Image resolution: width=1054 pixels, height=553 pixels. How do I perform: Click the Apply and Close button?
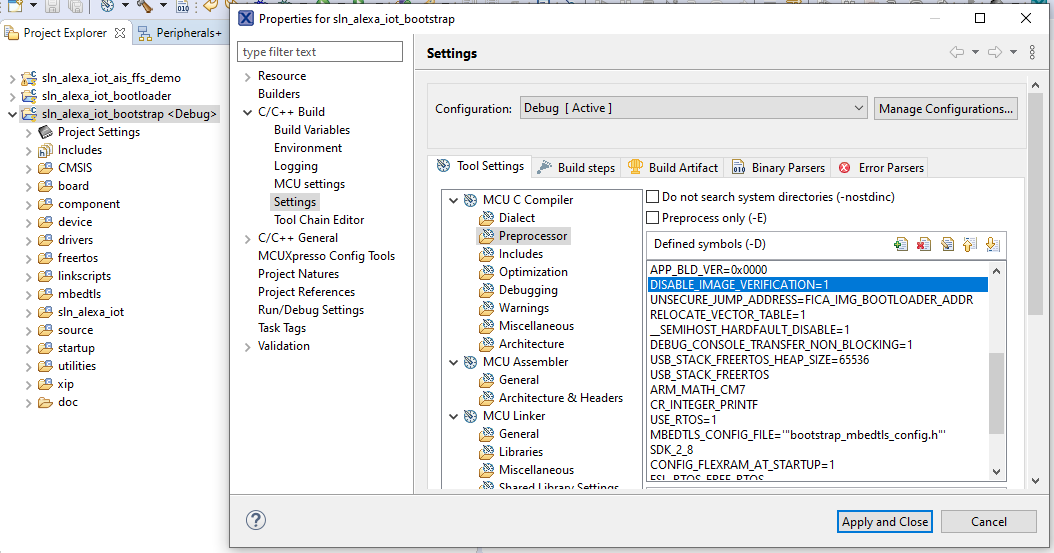pyautogui.click(x=885, y=521)
